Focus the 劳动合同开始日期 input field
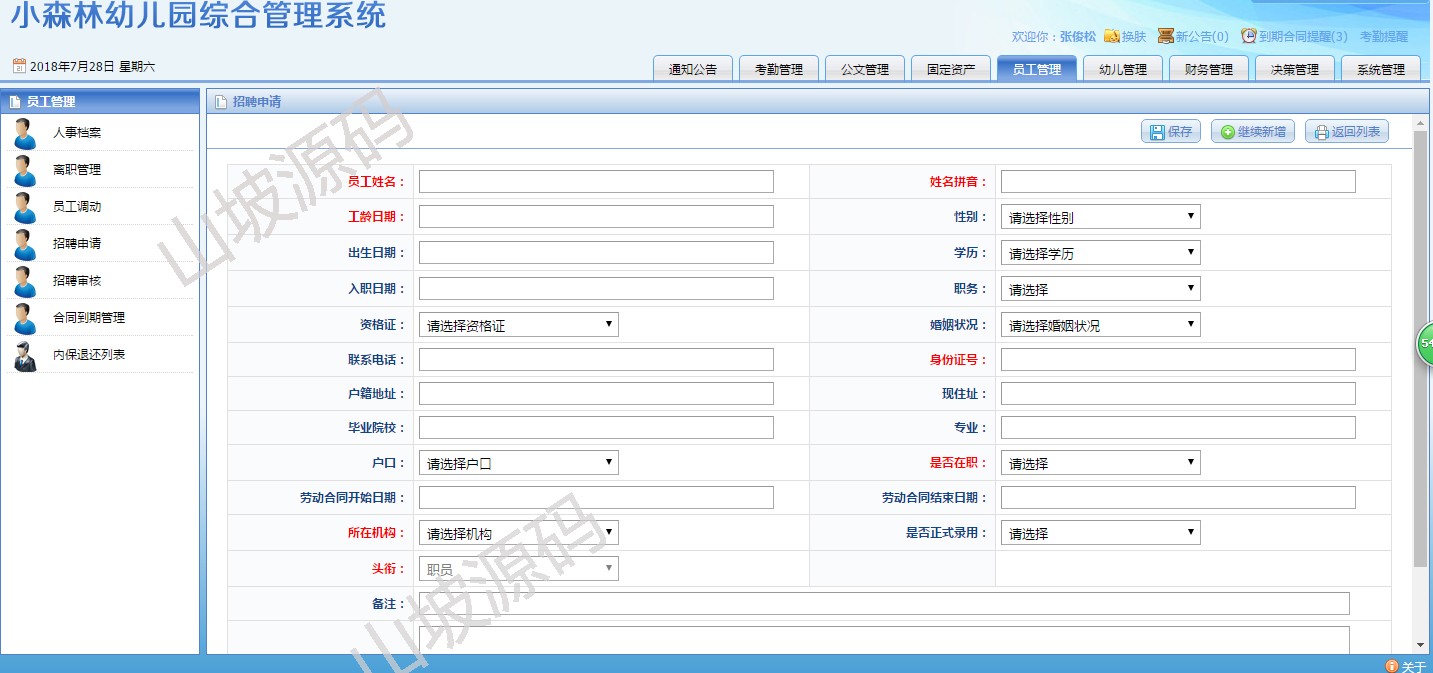Screen dimensions: 1433x673 tap(596, 498)
